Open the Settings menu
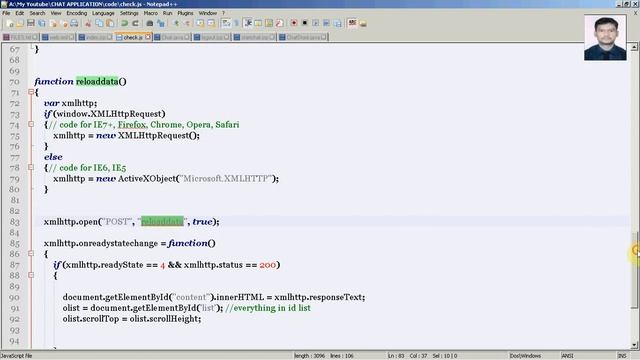Viewport: 640px width, 360px height. [x=129, y=13]
